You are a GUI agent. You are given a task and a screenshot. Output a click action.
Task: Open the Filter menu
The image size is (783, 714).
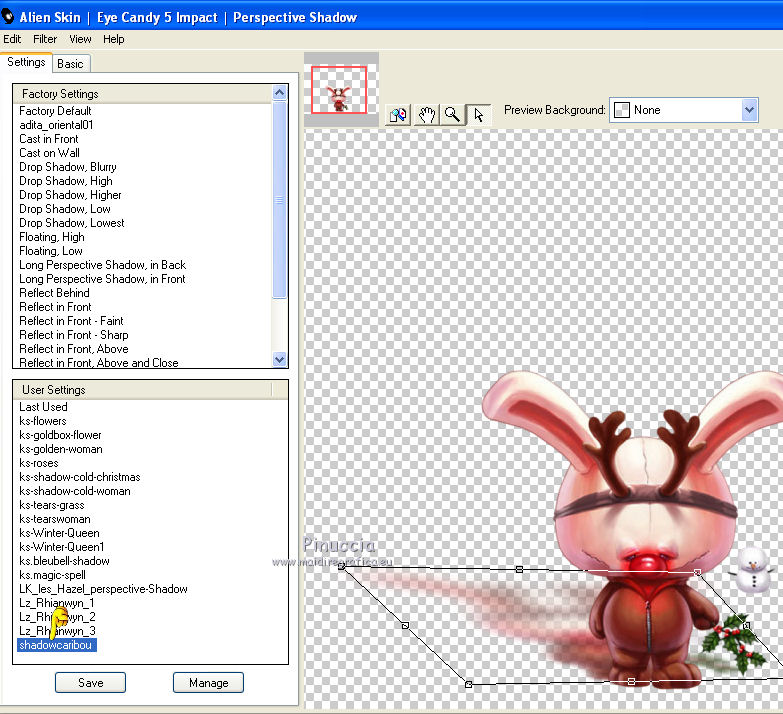point(45,39)
